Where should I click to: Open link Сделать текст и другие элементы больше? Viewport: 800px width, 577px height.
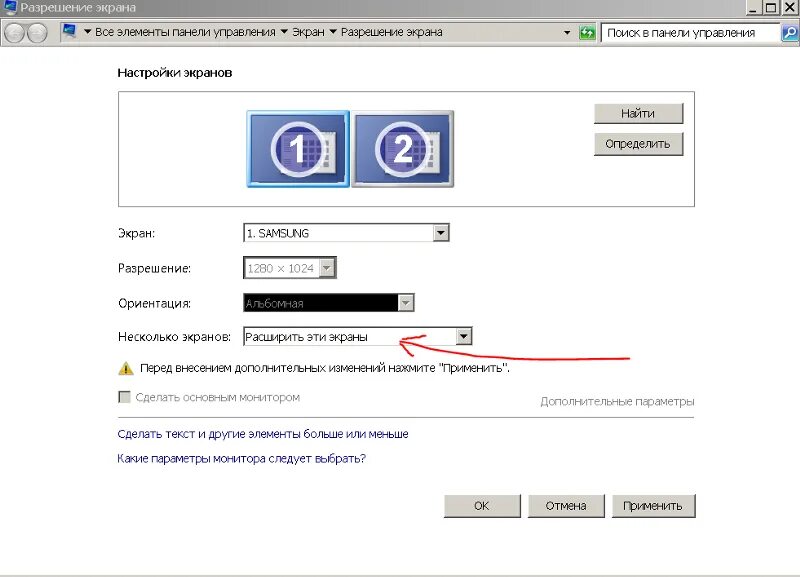[263, 434]
